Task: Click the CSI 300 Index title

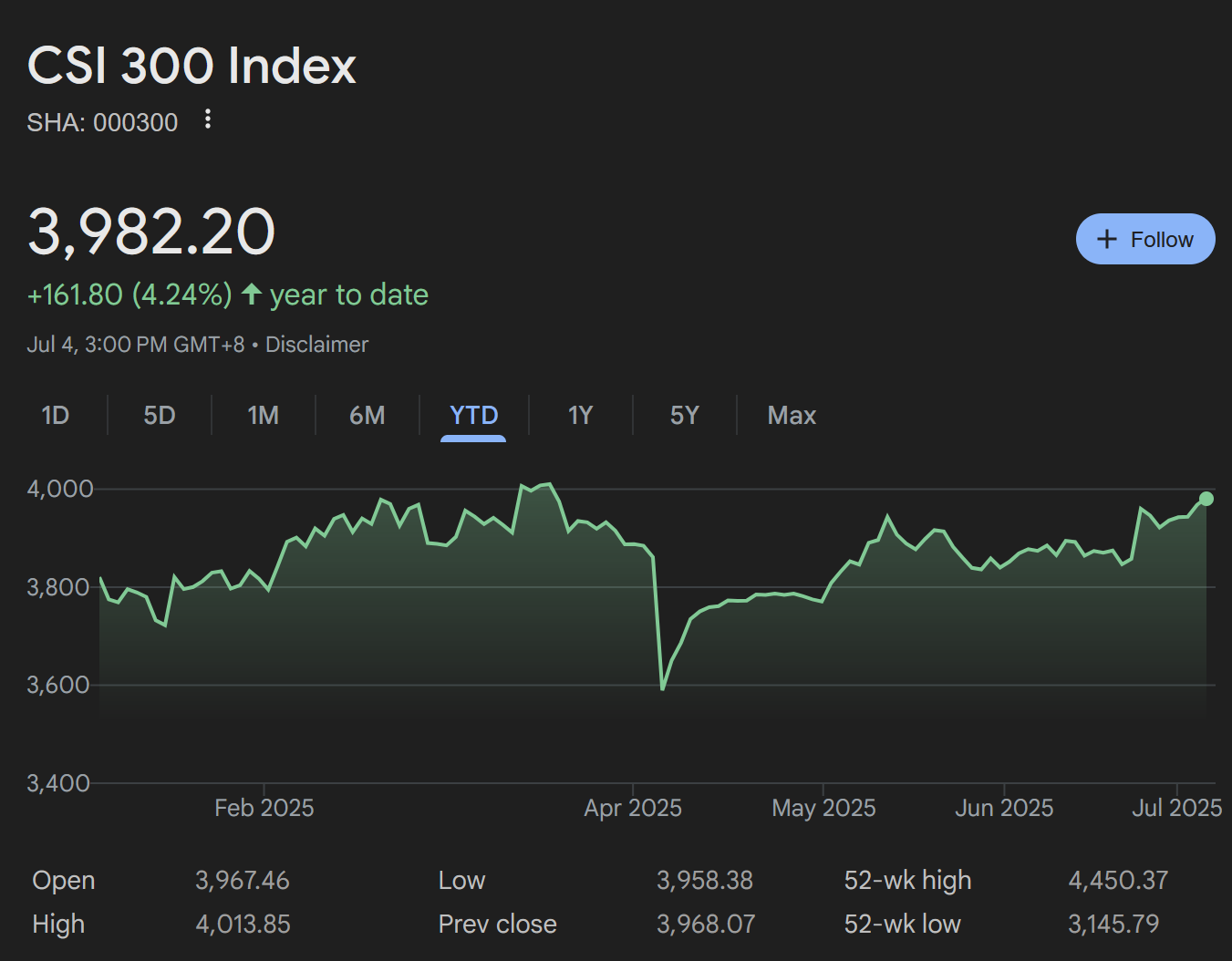Action: point(192,66)
